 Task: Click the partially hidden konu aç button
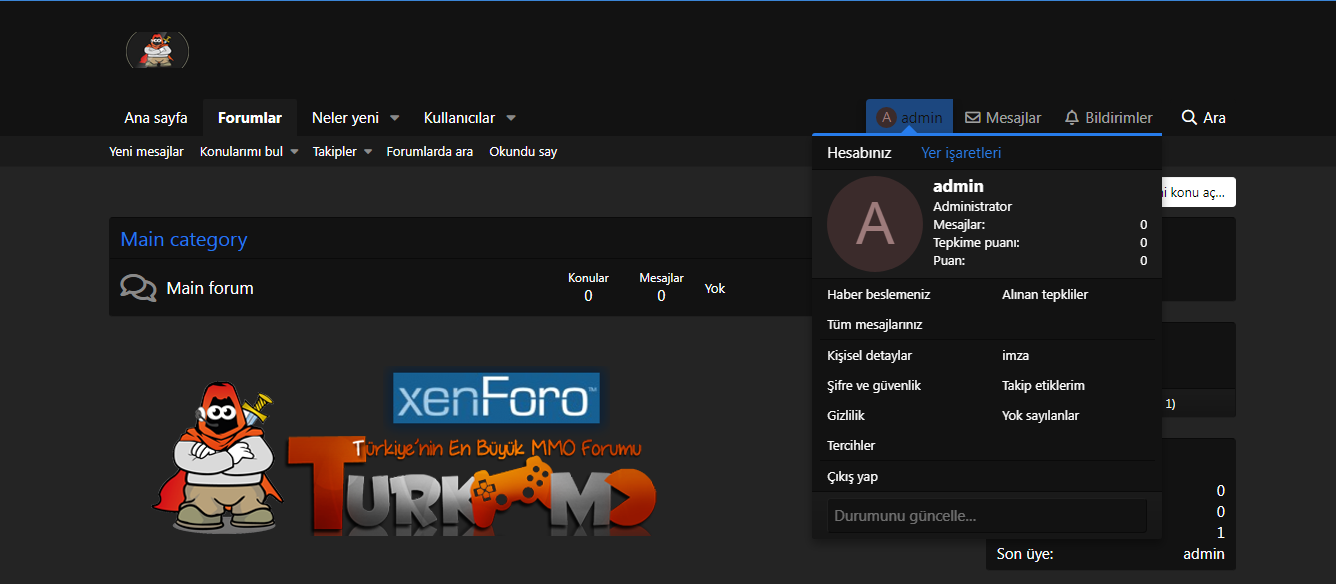pyautogui.click(x=1199, y=192)
